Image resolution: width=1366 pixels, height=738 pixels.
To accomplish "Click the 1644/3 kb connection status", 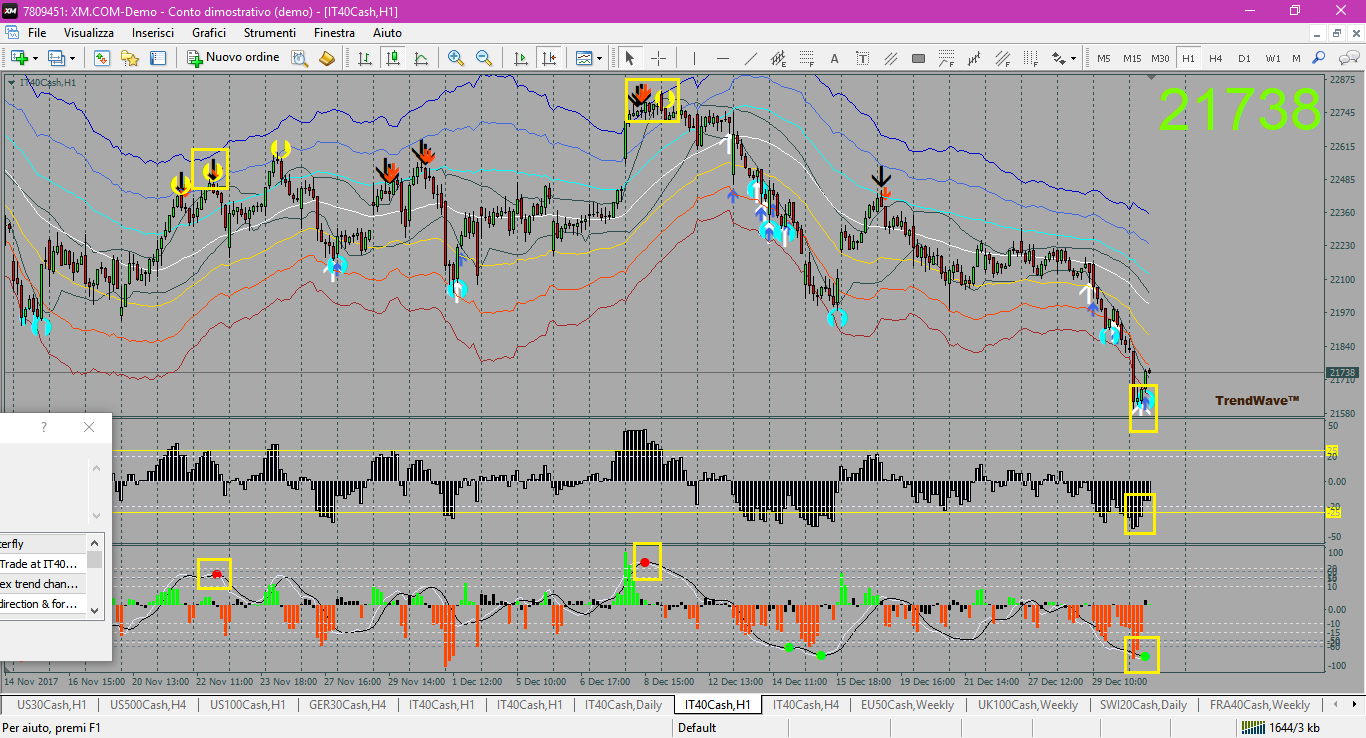I will [x=1281, y=728].
